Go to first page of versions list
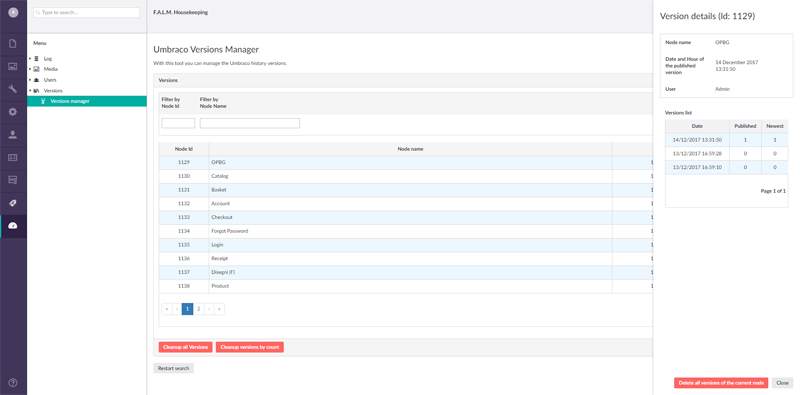 167,309
